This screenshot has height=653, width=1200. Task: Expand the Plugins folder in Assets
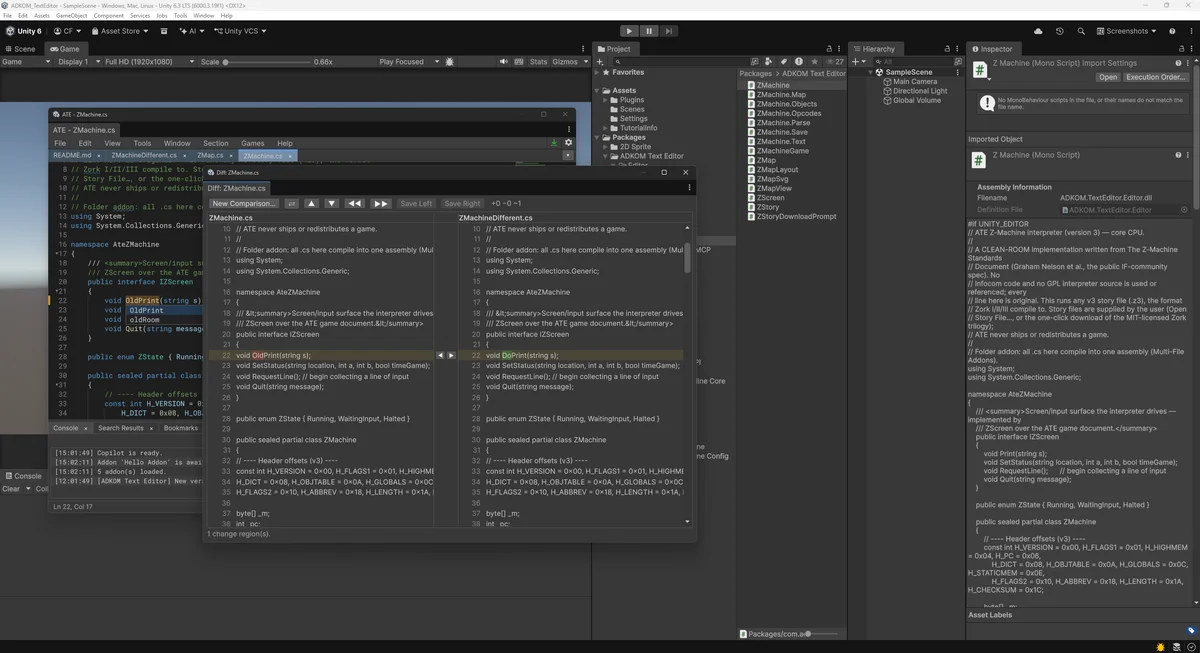click(x=607, y=100)
